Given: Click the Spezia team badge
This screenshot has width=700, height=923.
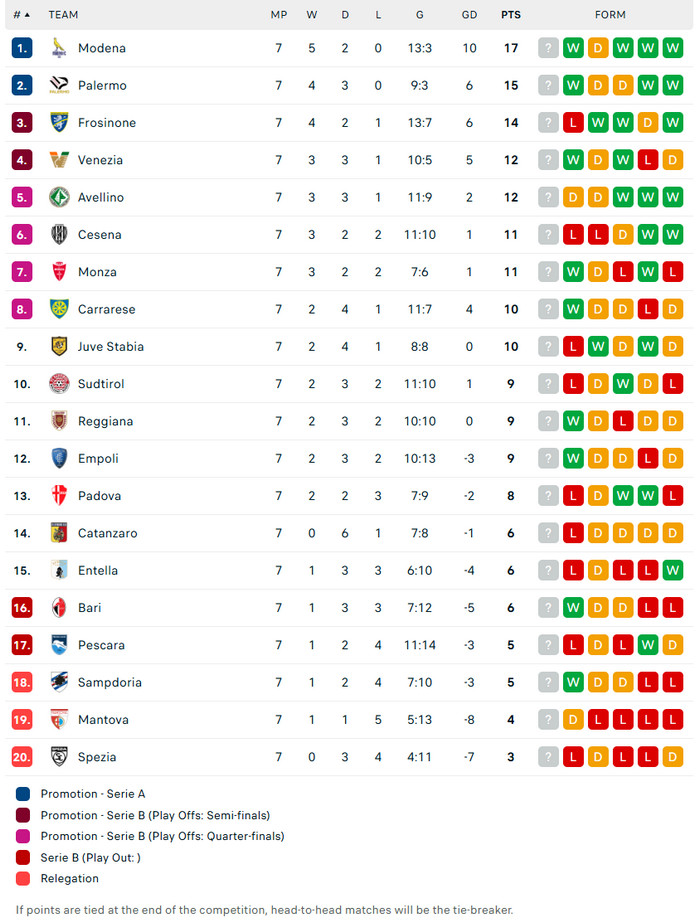Looking at the screenshot, I should (x=59, y=757).
